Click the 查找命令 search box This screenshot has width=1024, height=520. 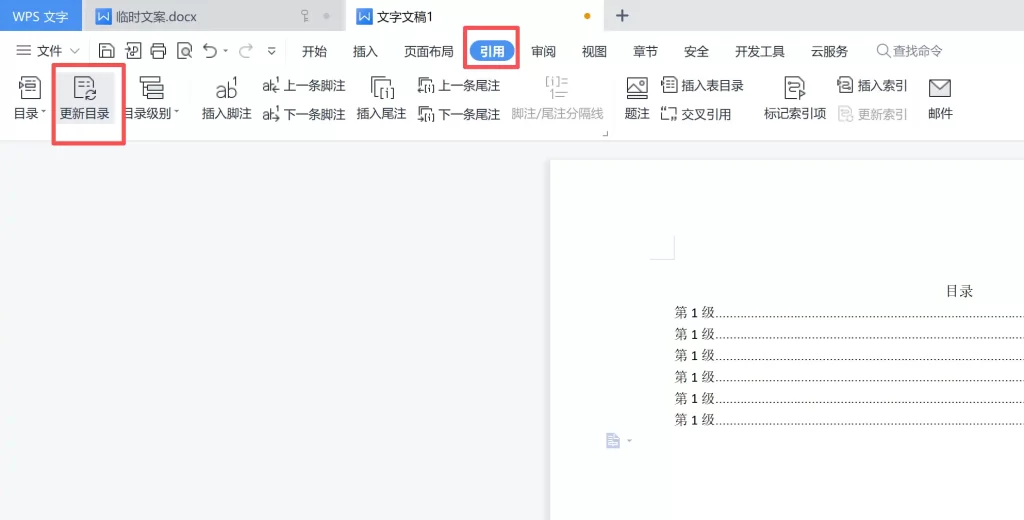[909, 51]
